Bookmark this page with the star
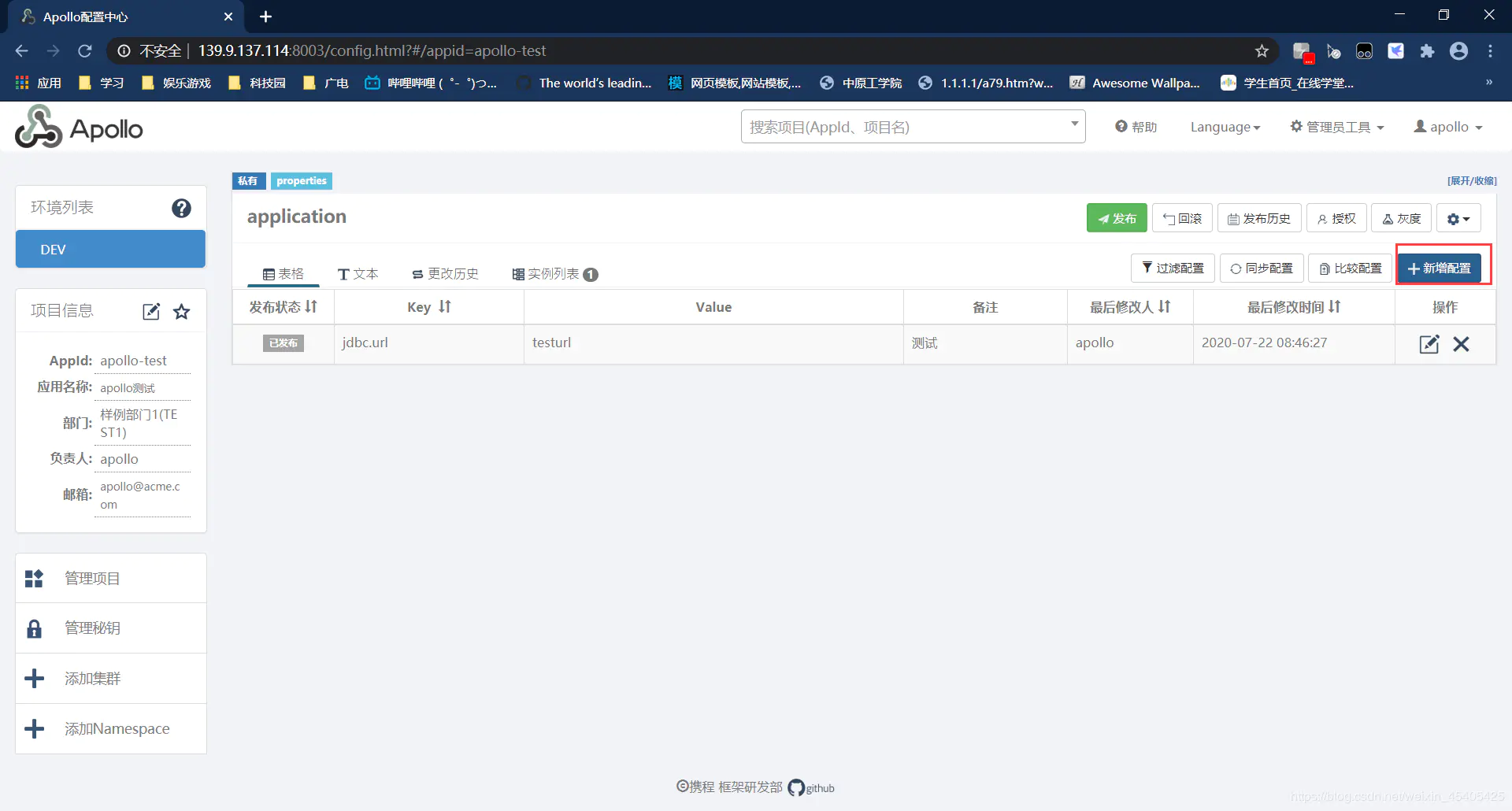Viewport: 1512px width, 811px height. pos(1262,51)
